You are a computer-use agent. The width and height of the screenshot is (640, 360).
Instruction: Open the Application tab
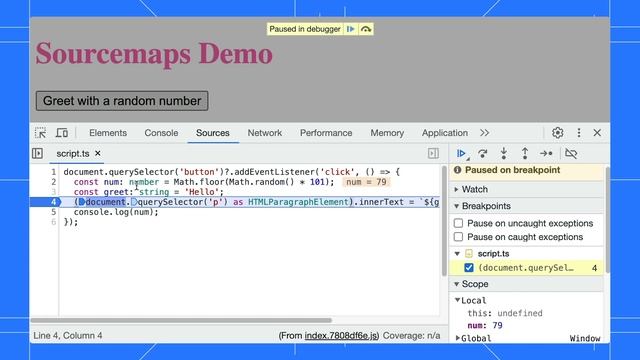point(444,133)
